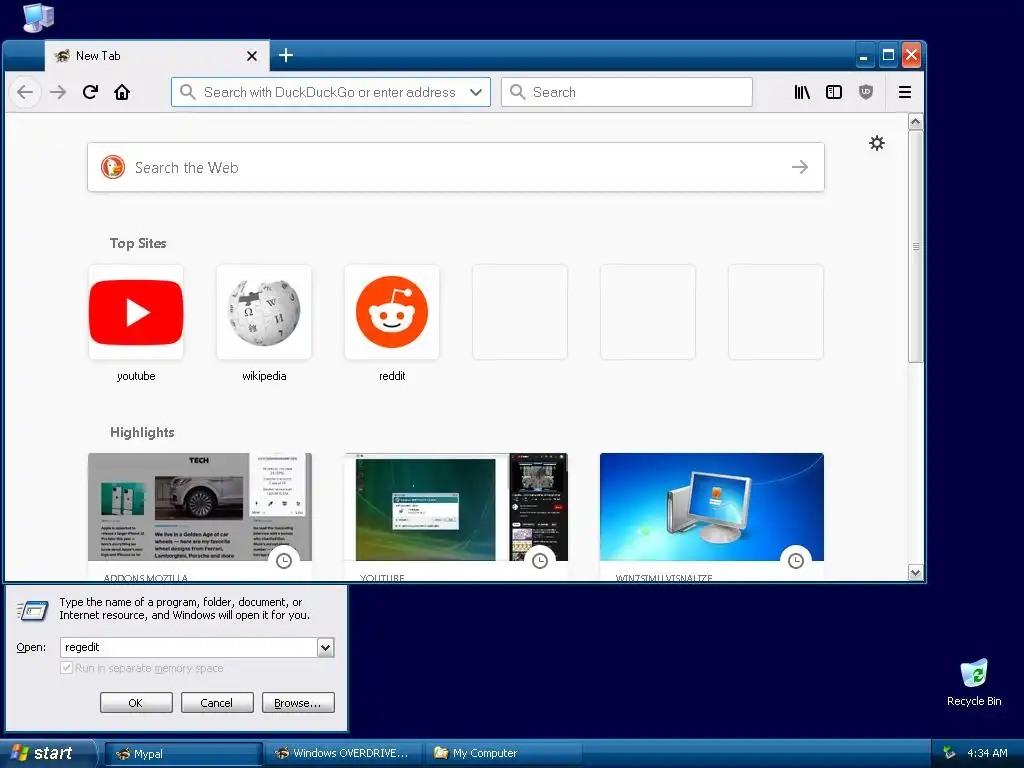
Task: Click history clock on YOUTUBE highlight
Action: click(x=539, y=561)
